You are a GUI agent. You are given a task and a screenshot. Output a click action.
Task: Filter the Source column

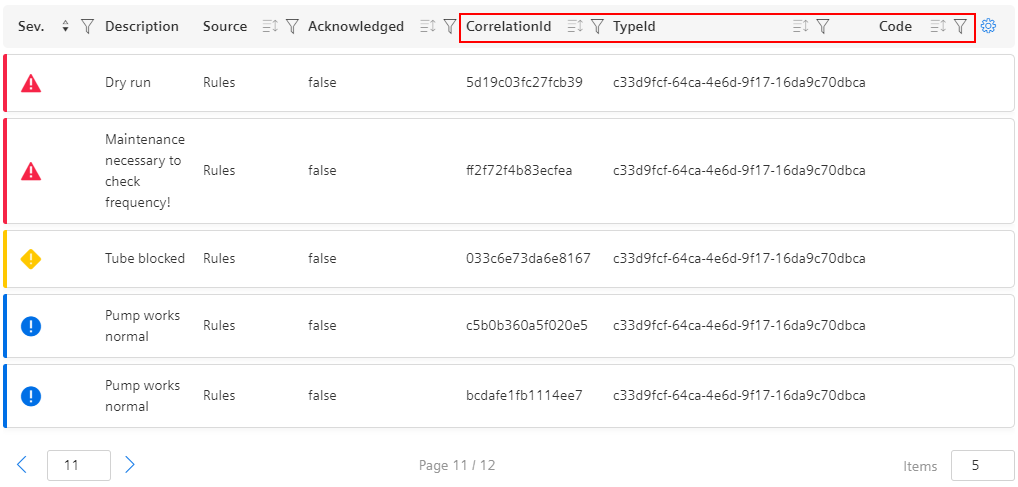pos(292,27)
